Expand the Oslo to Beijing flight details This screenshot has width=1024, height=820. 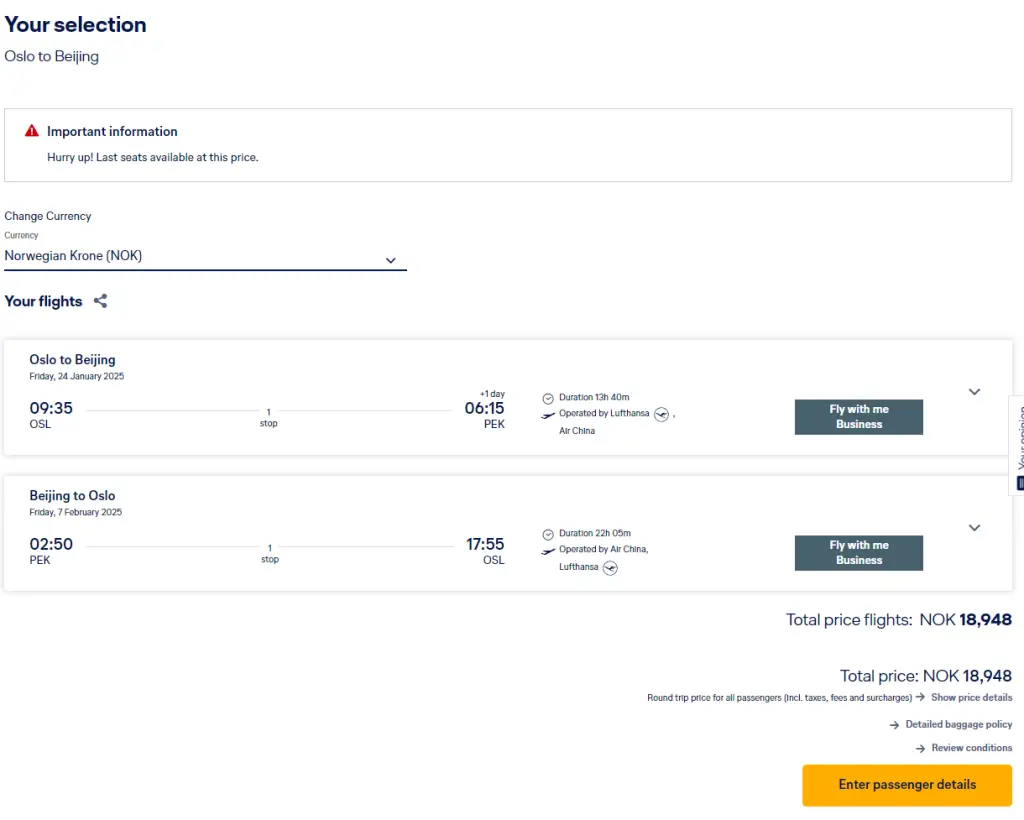(974, 392)
